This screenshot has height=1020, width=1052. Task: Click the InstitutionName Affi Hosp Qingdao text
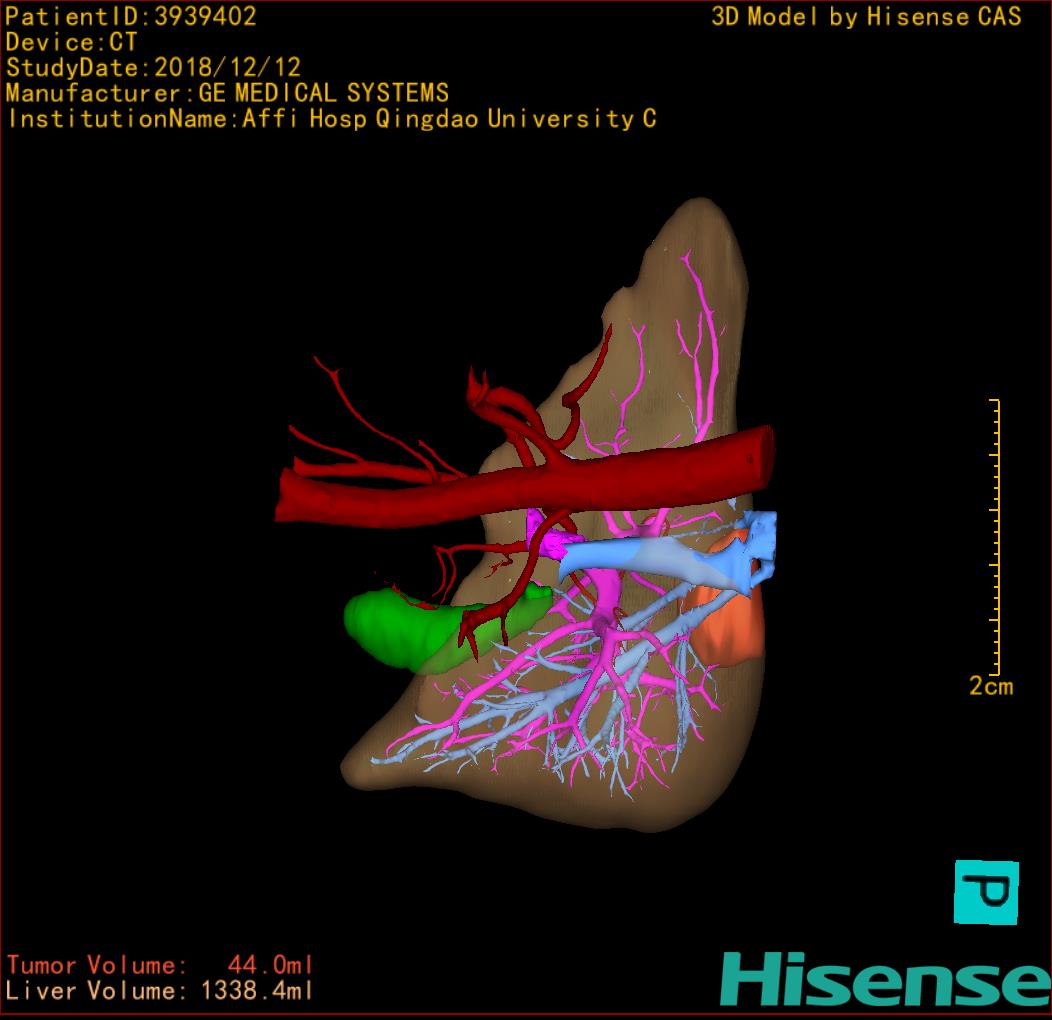[332, 119]
